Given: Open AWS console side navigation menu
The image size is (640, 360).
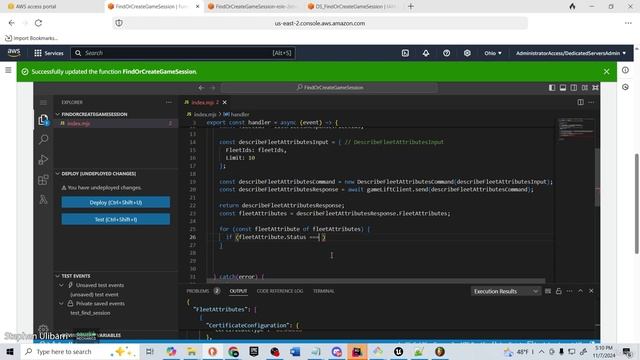Looking at the screenshot, I should (8, 70).
